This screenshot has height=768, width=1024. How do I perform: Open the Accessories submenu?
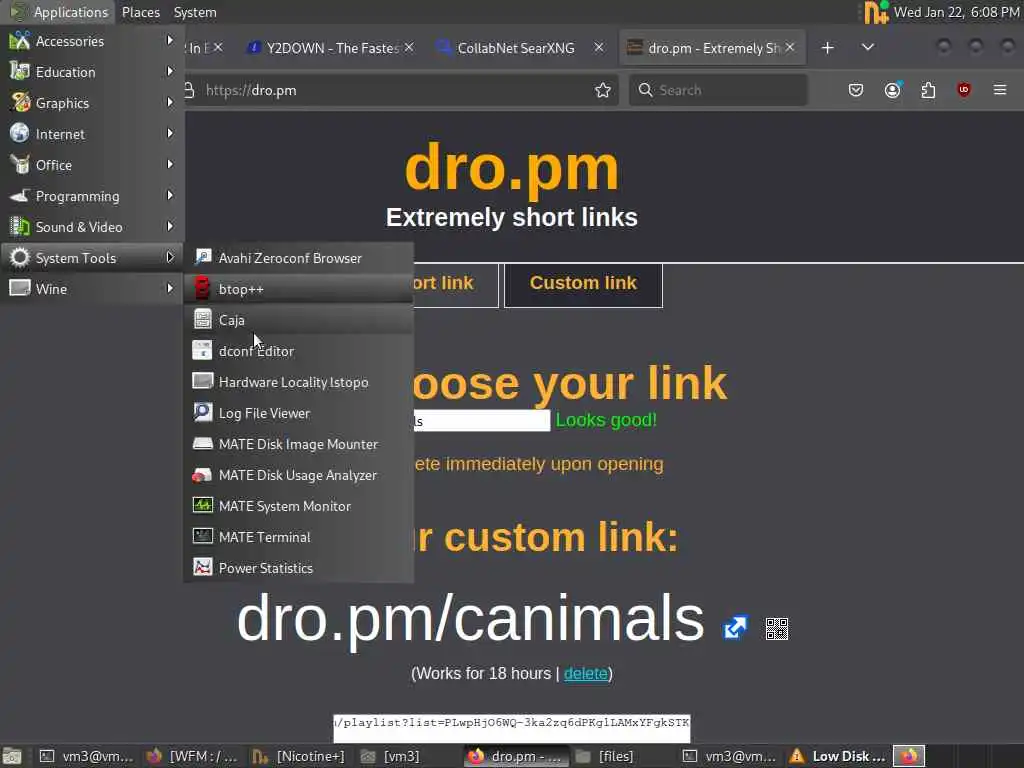coord(92,41)
